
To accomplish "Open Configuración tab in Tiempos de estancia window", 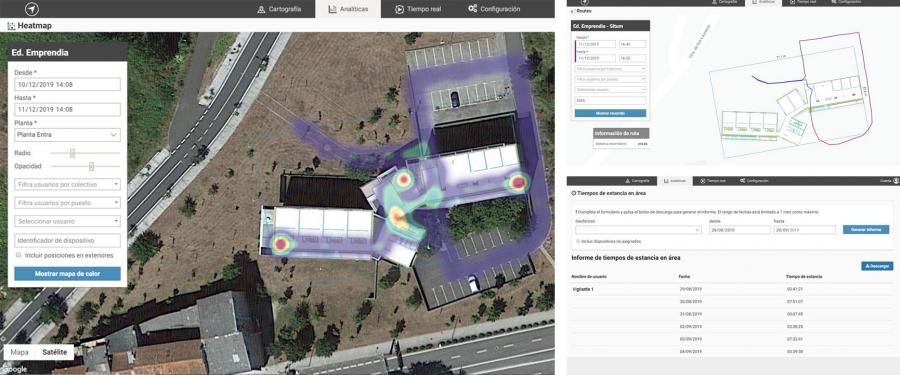I will pos(754,181).
